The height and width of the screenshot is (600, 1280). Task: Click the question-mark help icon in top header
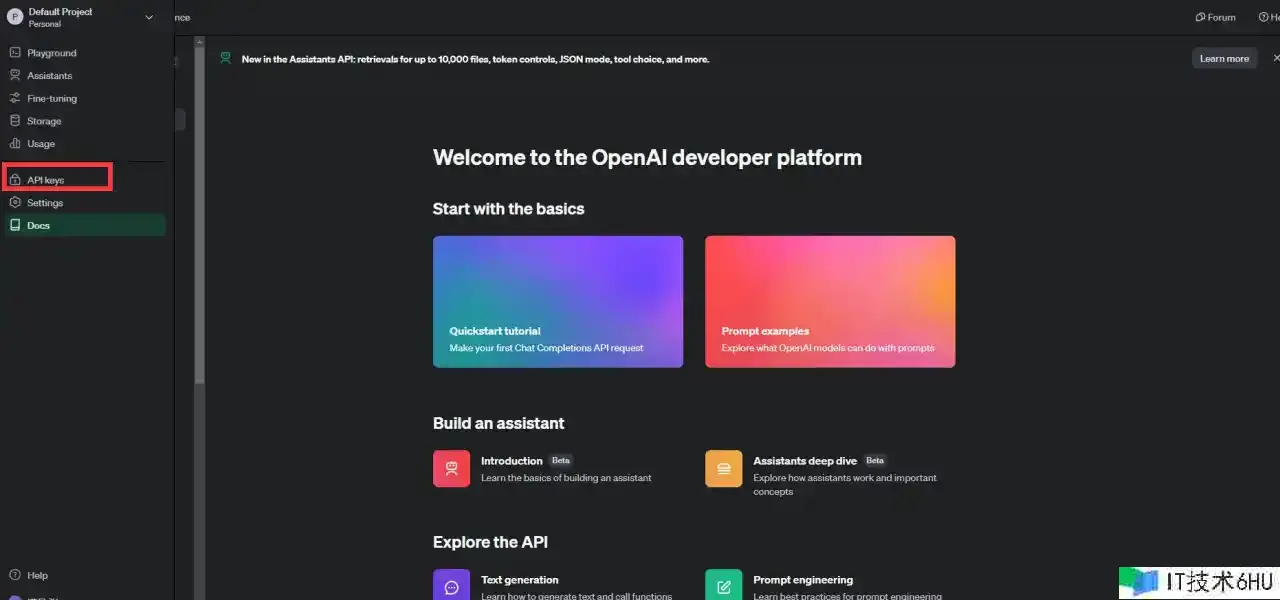tap(1263, 17)
